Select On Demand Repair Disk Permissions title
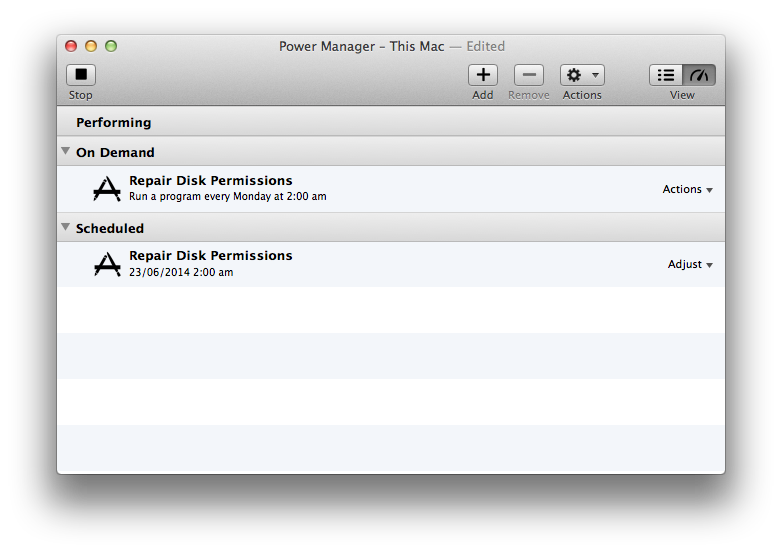Screen dimensions: 782x553 point(210,181)
